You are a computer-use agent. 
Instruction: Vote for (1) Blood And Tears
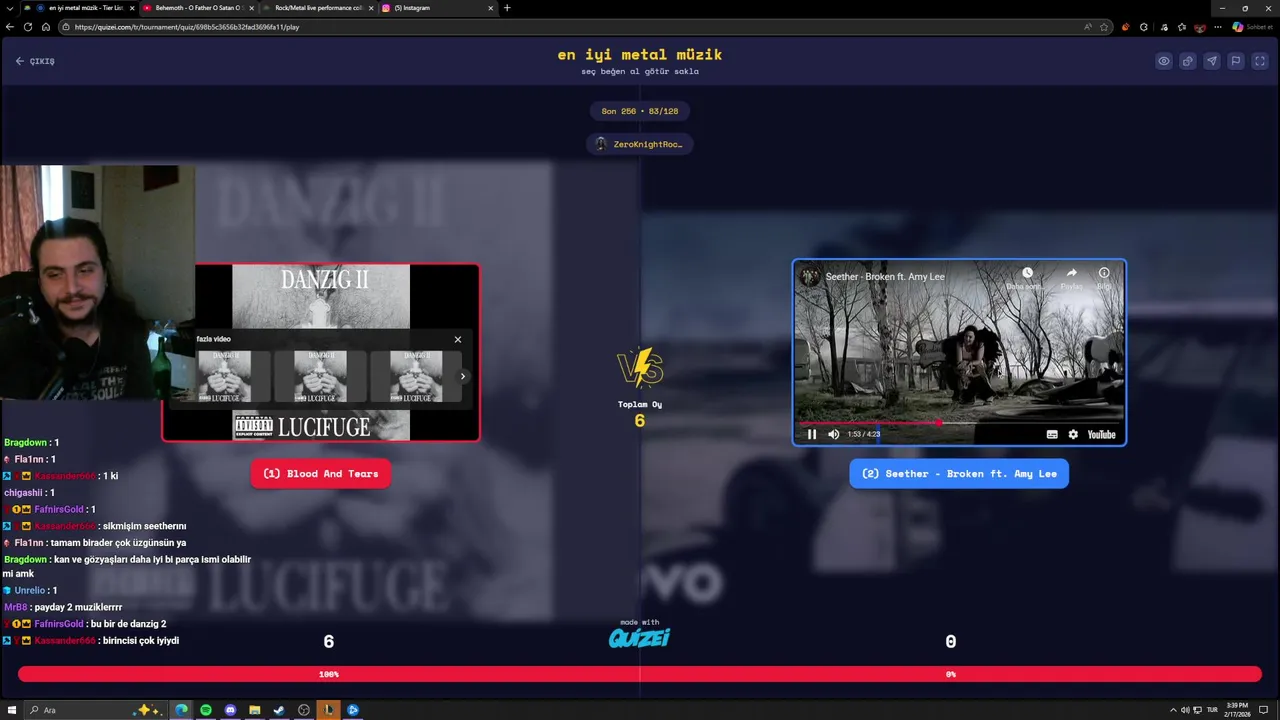coord(320,474)
